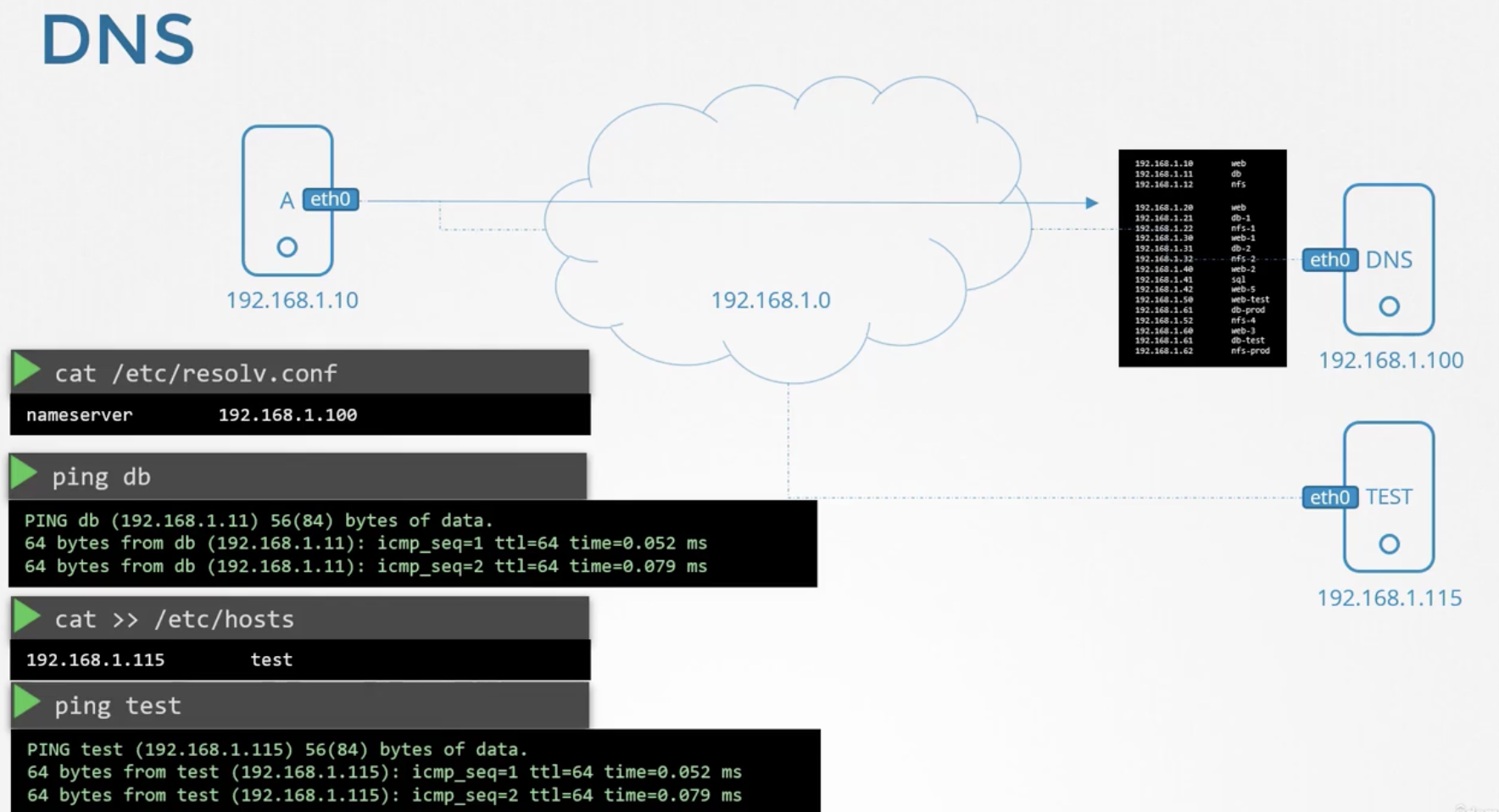Click the 'ping db' command text
The width and height of the screenshot is (1499, 812).
pos(102,477)
